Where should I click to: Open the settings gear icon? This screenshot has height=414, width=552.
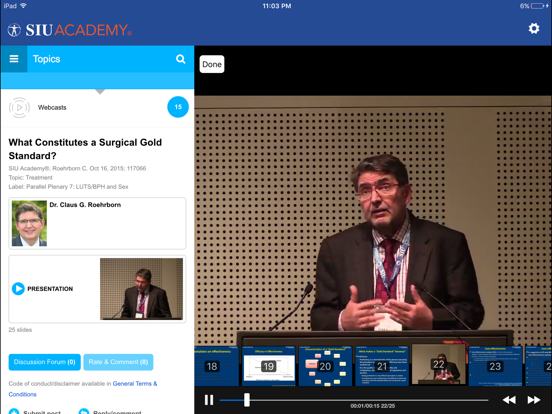click(534, 29)
